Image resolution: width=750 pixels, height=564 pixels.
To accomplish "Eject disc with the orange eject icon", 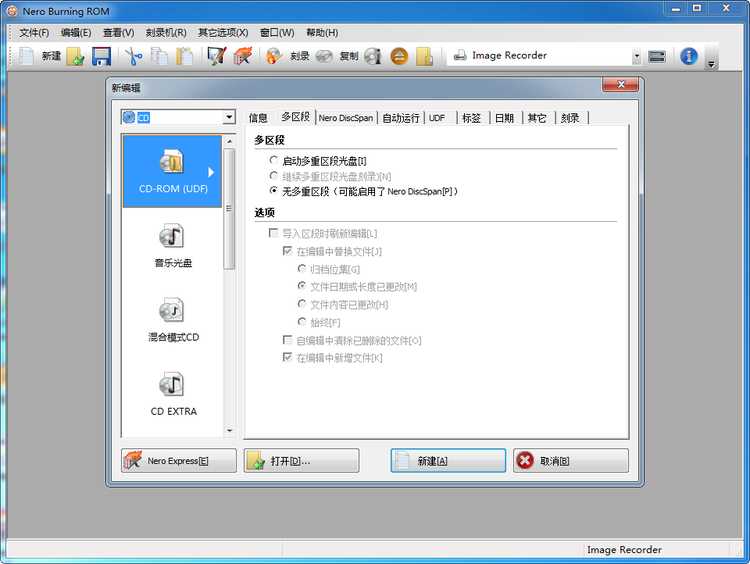I will point(399,56).
